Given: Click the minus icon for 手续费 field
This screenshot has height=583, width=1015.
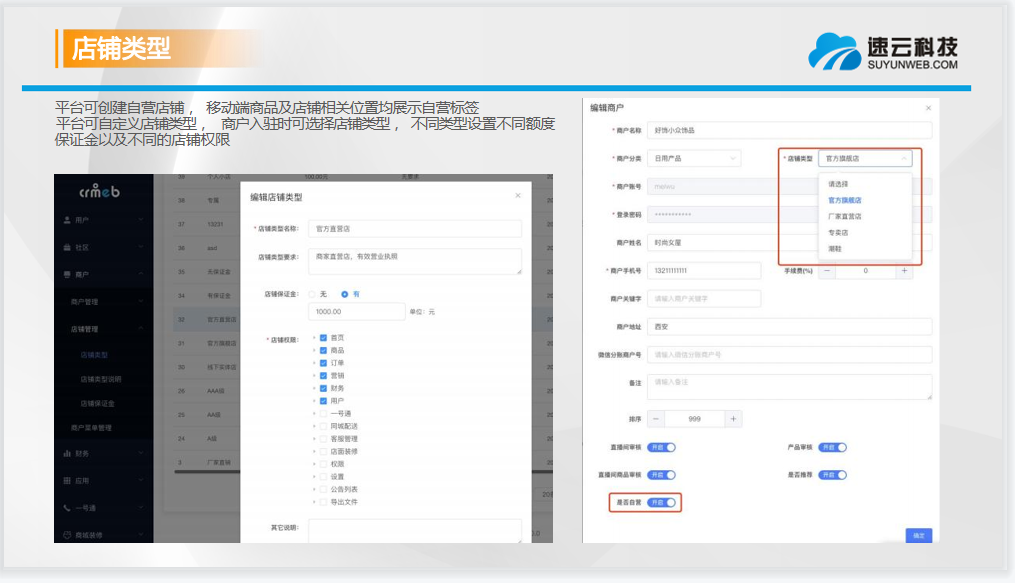Looking at the screenshot, I should (x=827, y=271).
